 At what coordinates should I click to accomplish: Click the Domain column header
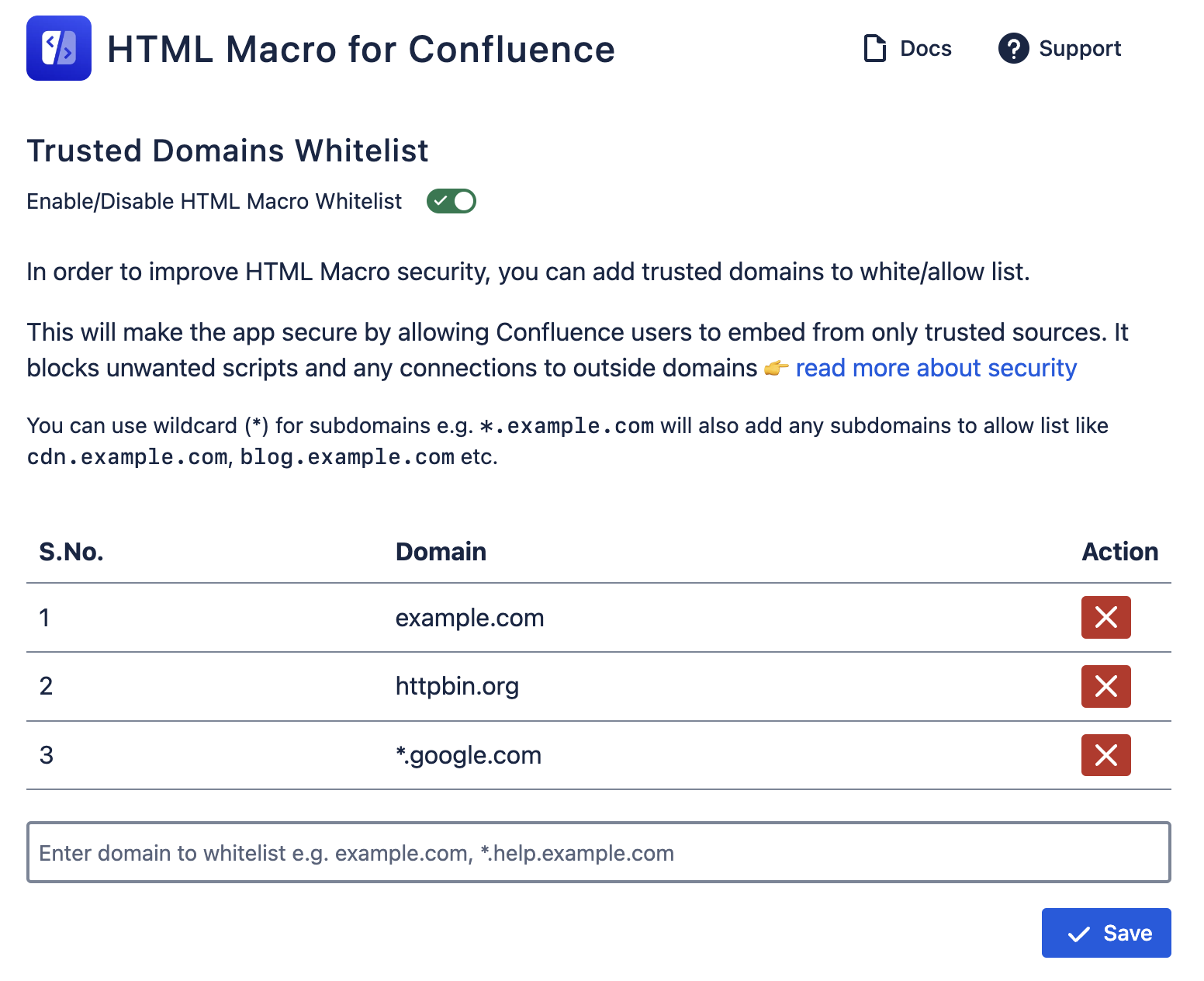[x=441, y=551]
